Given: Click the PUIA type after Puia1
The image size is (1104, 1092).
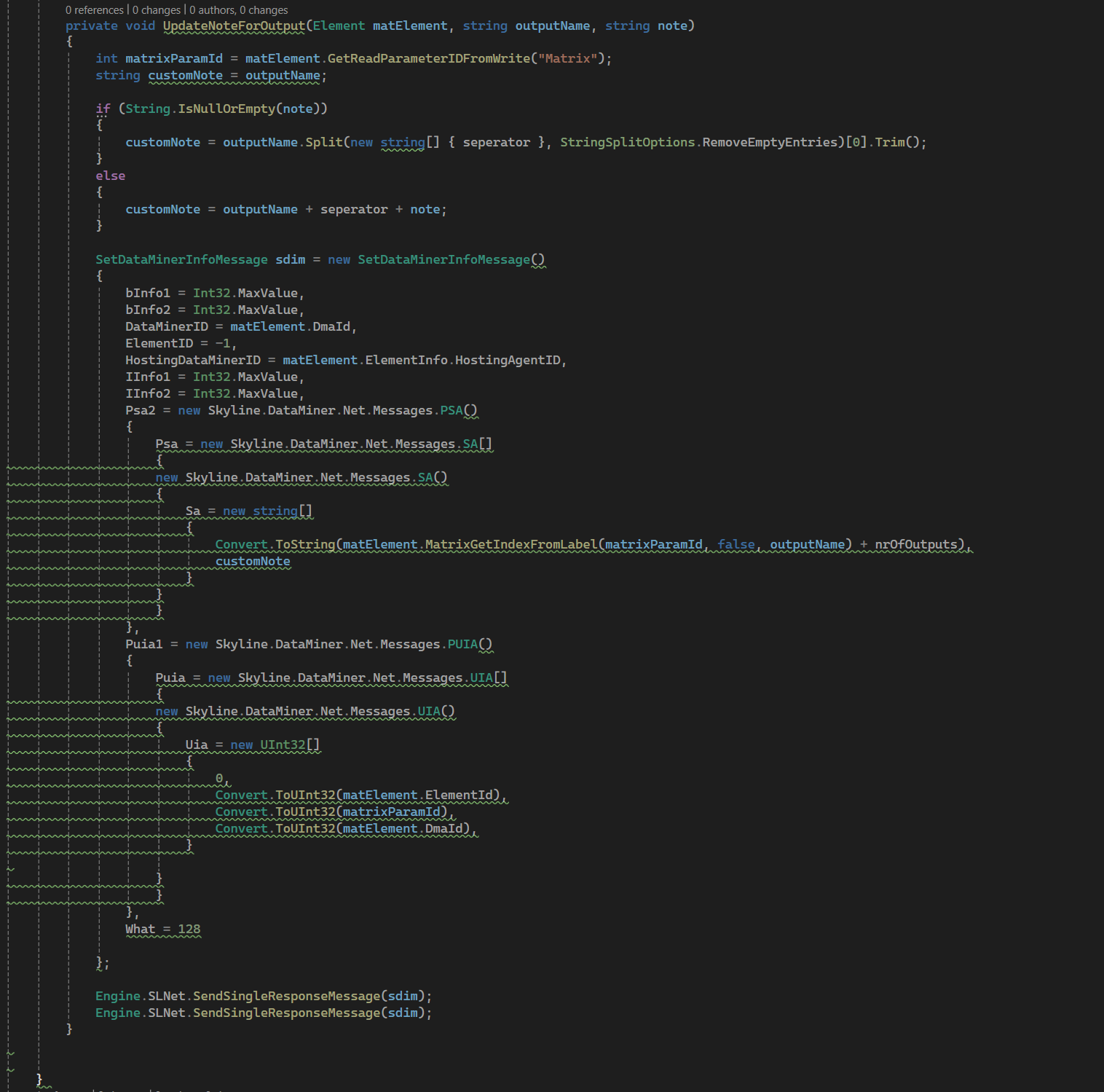Looking at the screenshot, I should point(462,645).
